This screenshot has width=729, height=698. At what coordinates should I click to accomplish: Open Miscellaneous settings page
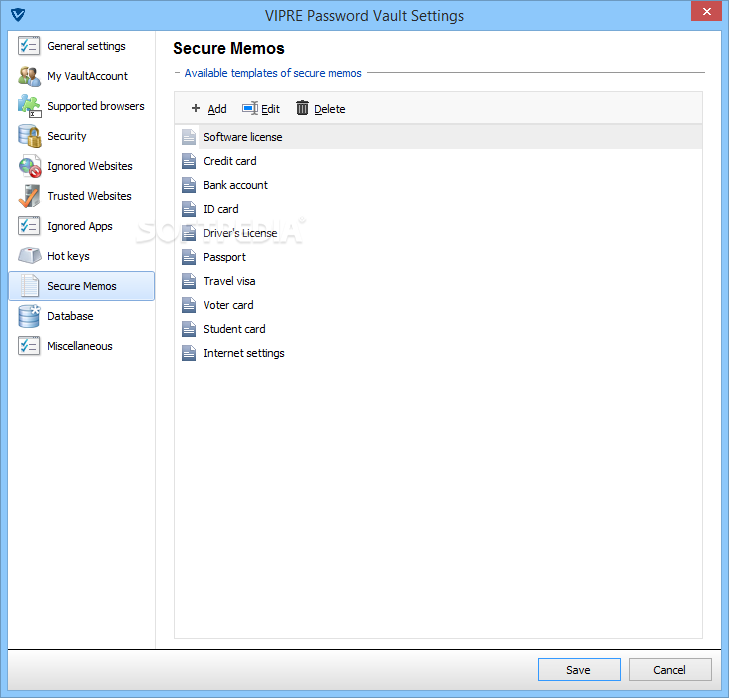pos(82,346)
